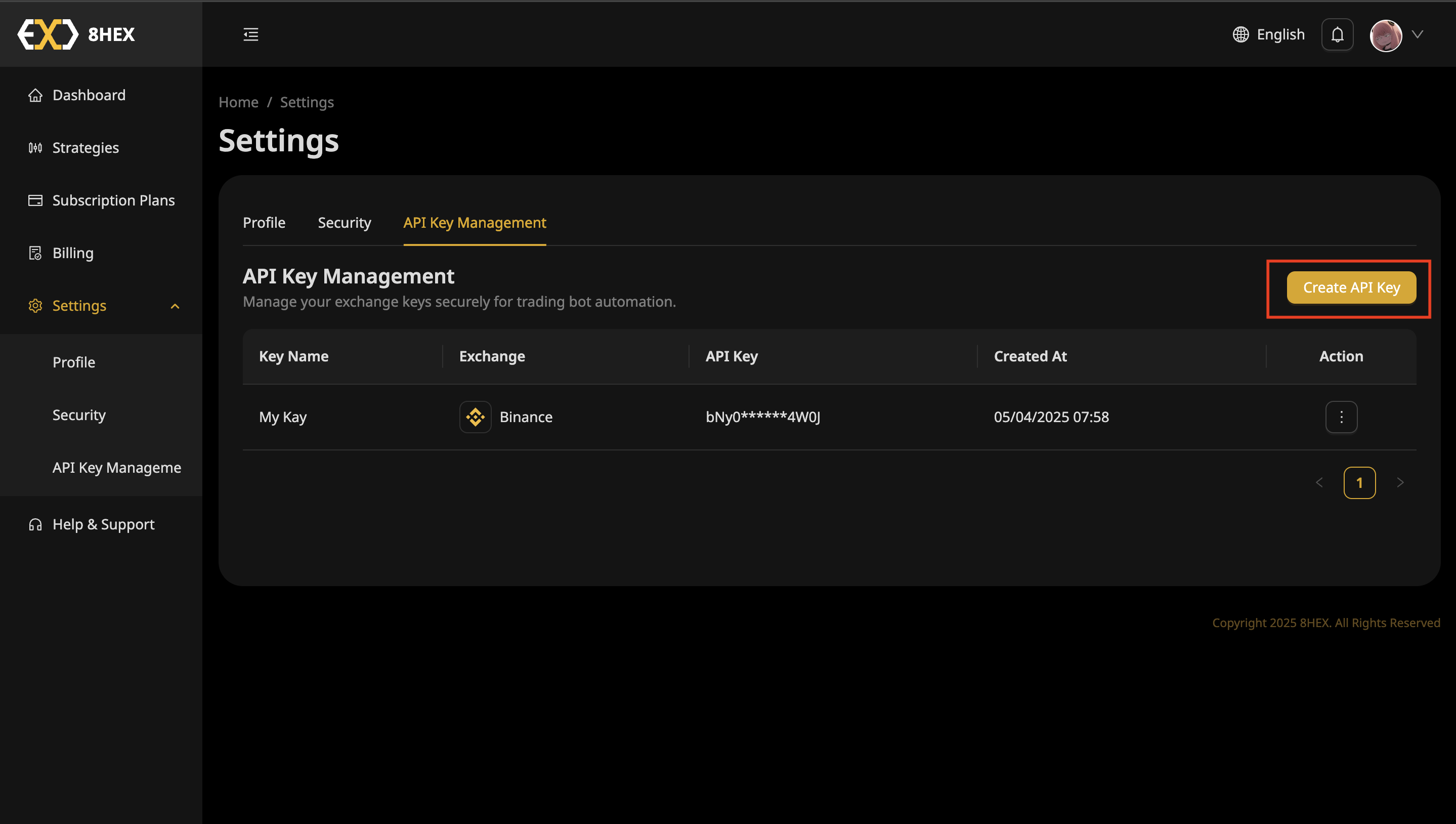Click the Billing icon in sidebar

(35, 253)
